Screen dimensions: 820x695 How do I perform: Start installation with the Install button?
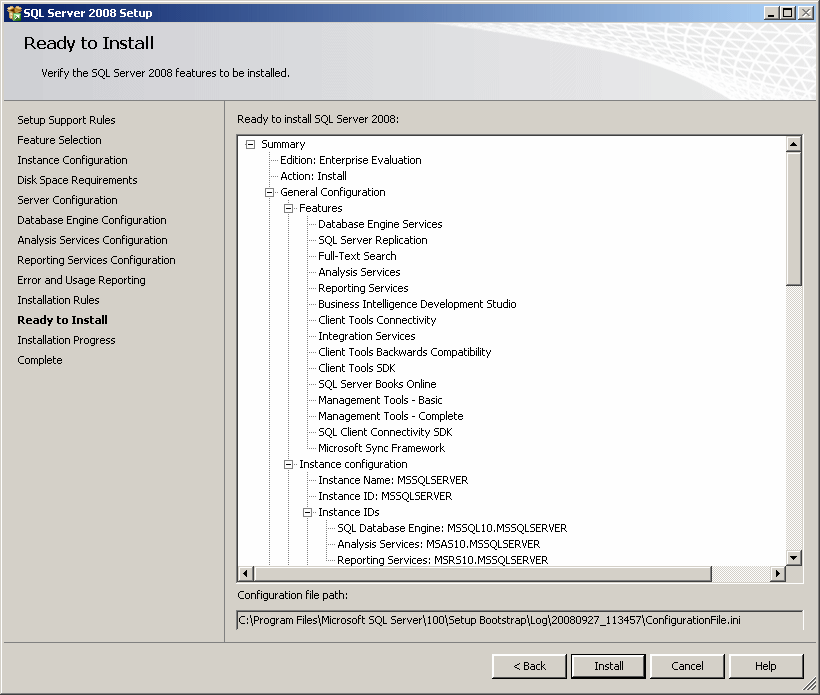click(609, 666)
